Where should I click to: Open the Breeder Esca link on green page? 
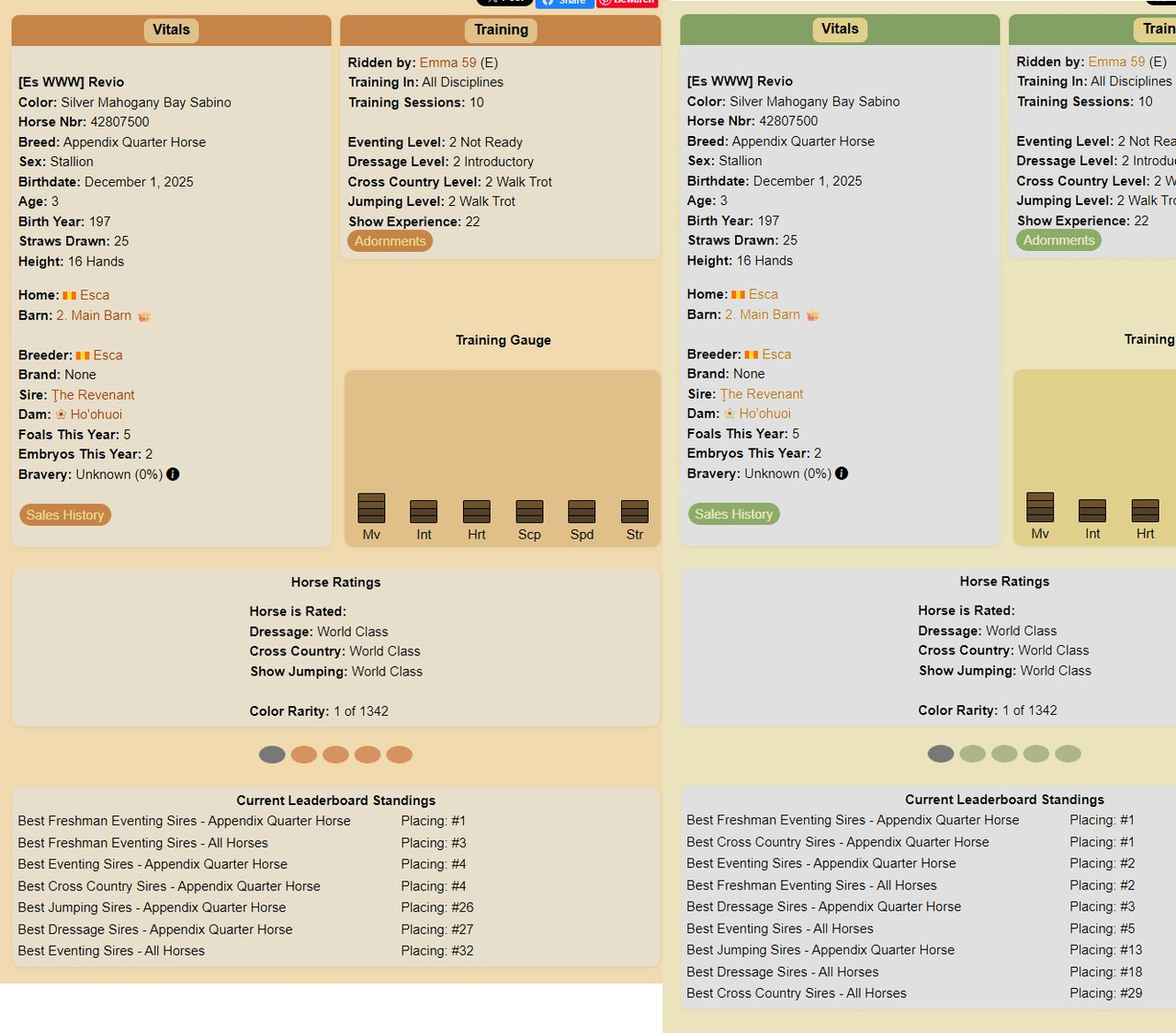click(776, 354)
